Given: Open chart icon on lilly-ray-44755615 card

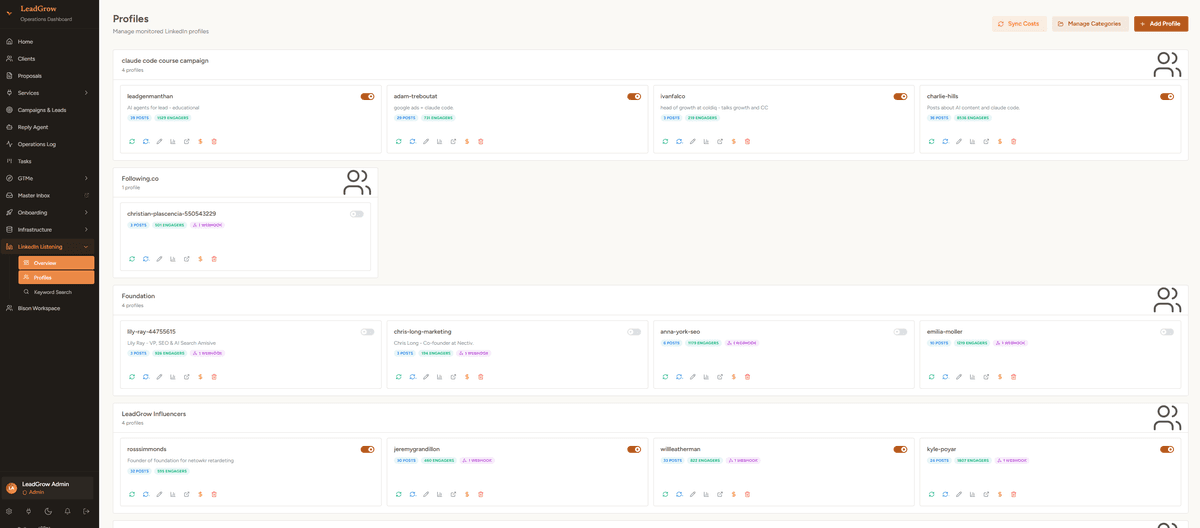Looking at the screenshot, I should (173, 377).
